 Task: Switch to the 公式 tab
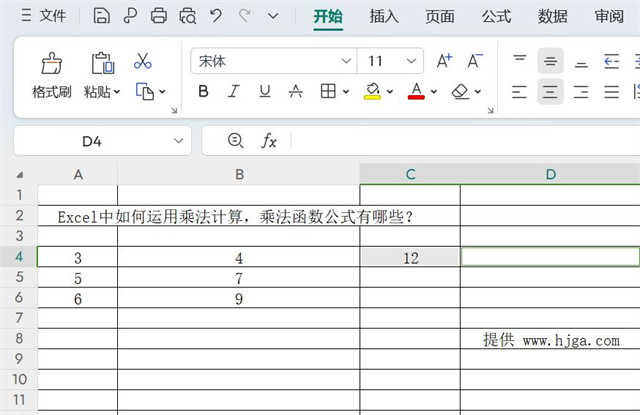[x=496, y=17]
